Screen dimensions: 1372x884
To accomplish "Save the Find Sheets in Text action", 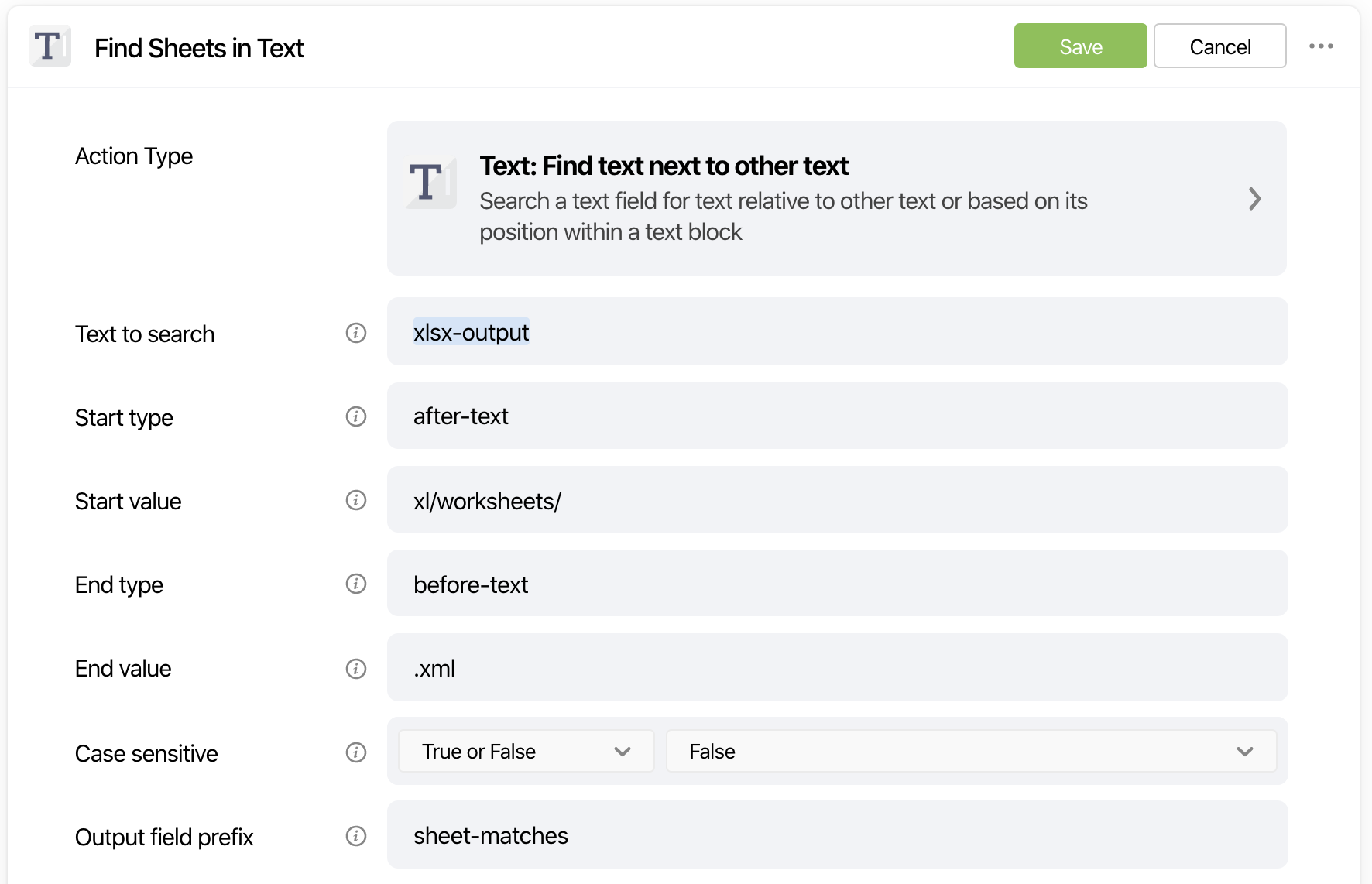I will pos(1080,46).
